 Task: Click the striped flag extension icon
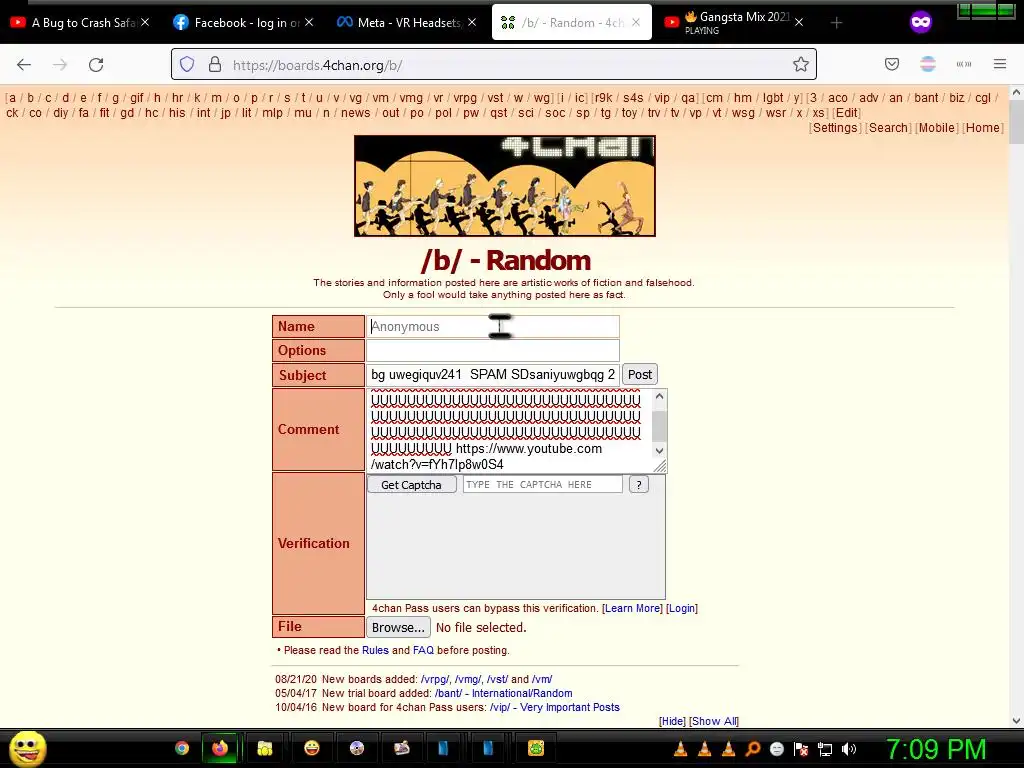pyautogui.click(x=928, y=64)
